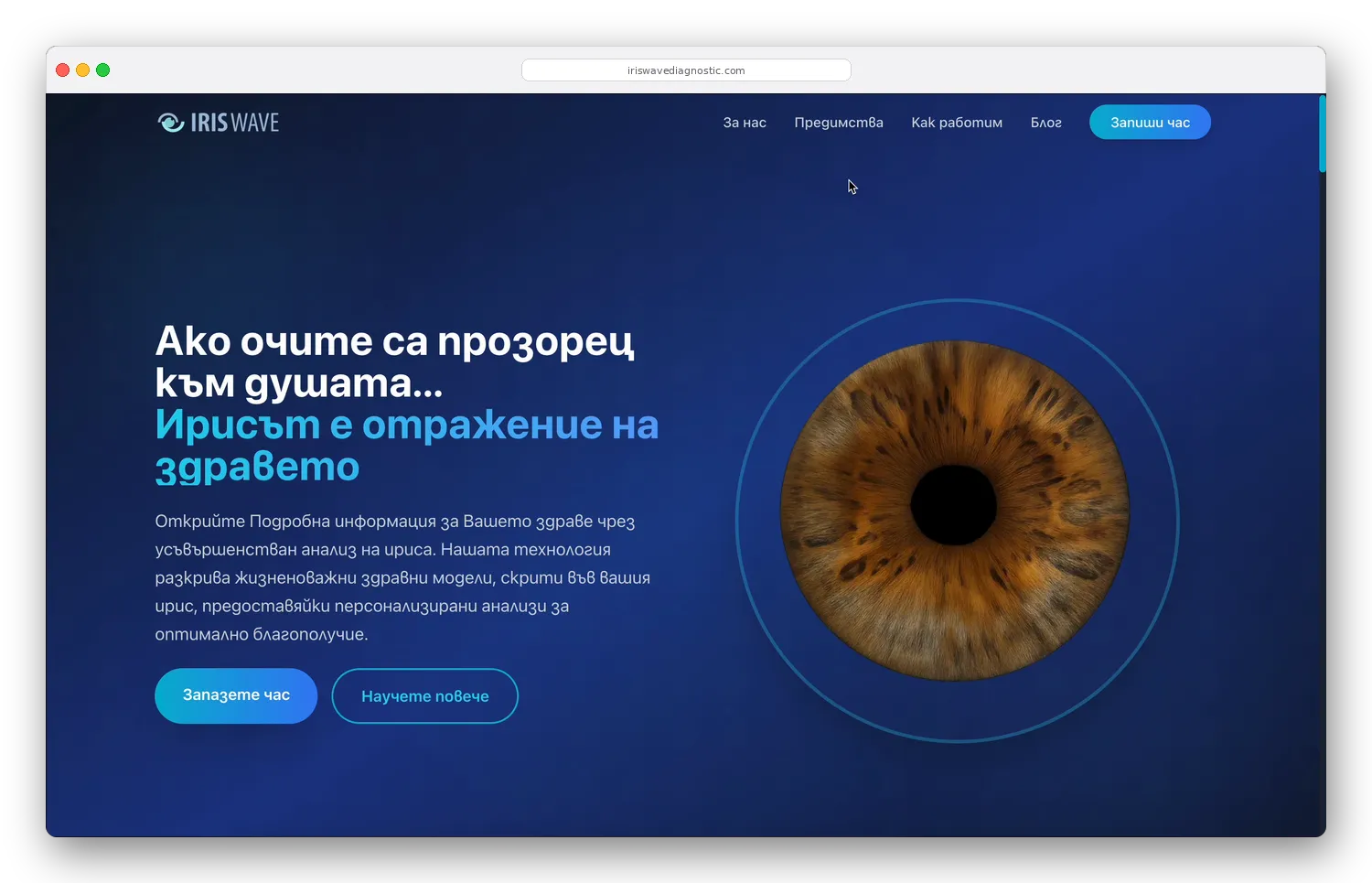The height and width of the screenshot is (883, 1372).
Task: Open the Как работим page
Action: [957, 123]
